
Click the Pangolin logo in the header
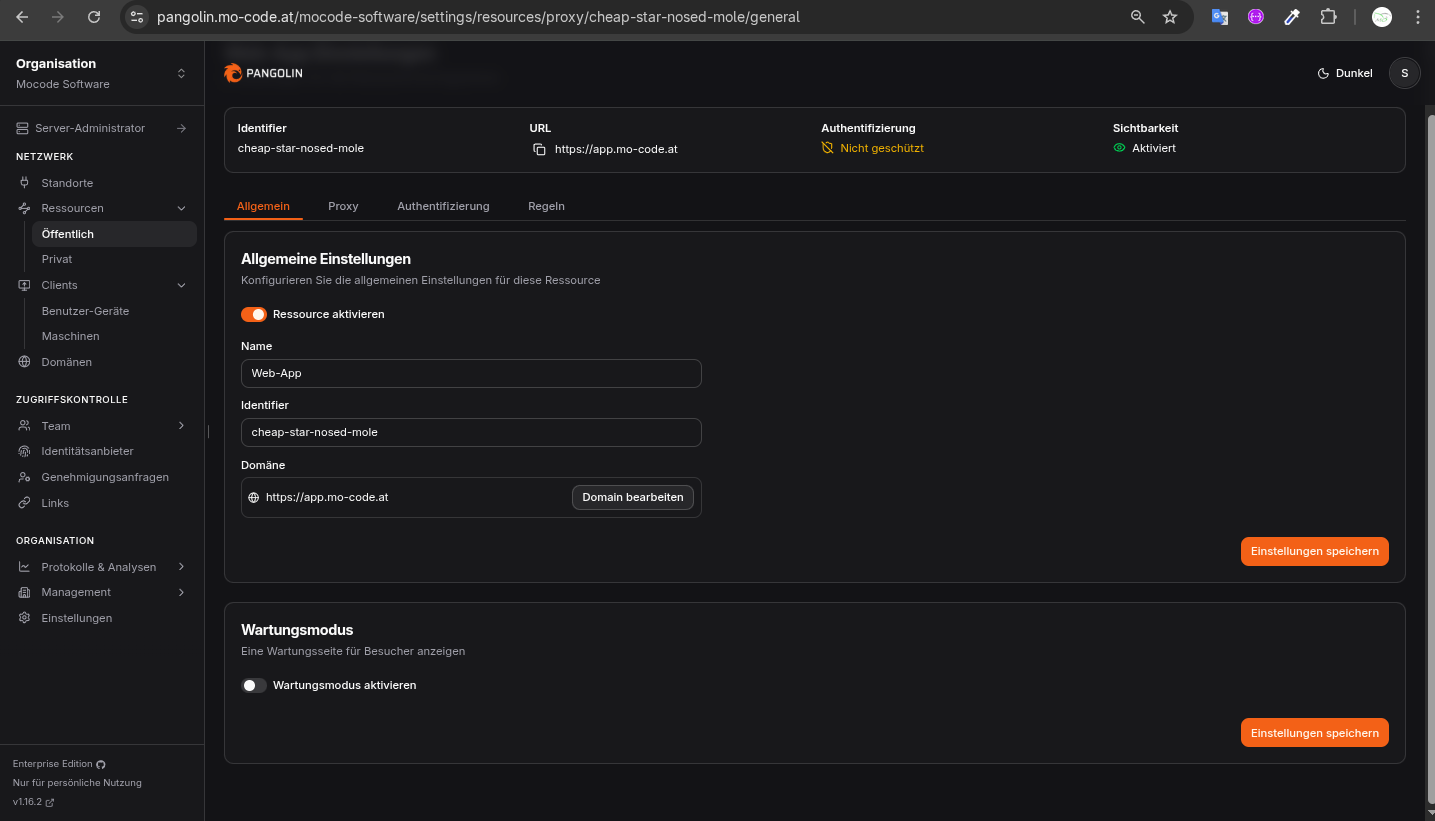pyautogui.click(x=263, y=73)
